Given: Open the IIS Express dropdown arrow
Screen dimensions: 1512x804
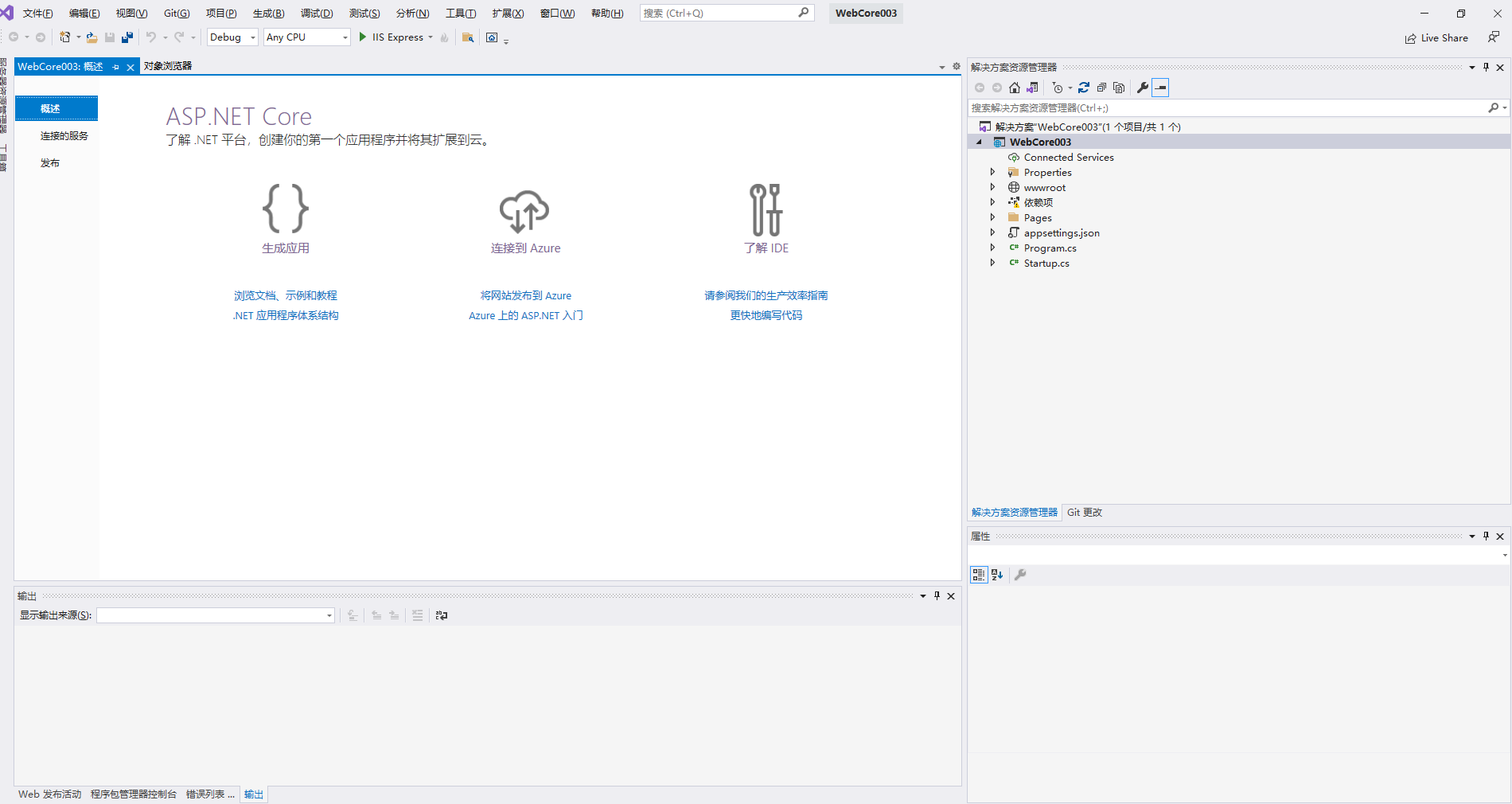Looking at the screenshot, I should coord(431,37).
